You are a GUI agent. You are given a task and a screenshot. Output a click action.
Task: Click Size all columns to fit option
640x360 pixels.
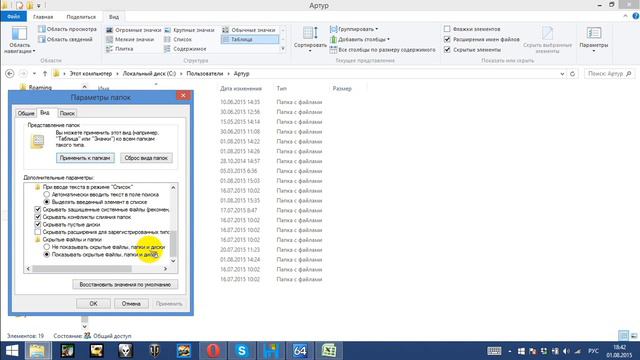click(x=383, y=50)
